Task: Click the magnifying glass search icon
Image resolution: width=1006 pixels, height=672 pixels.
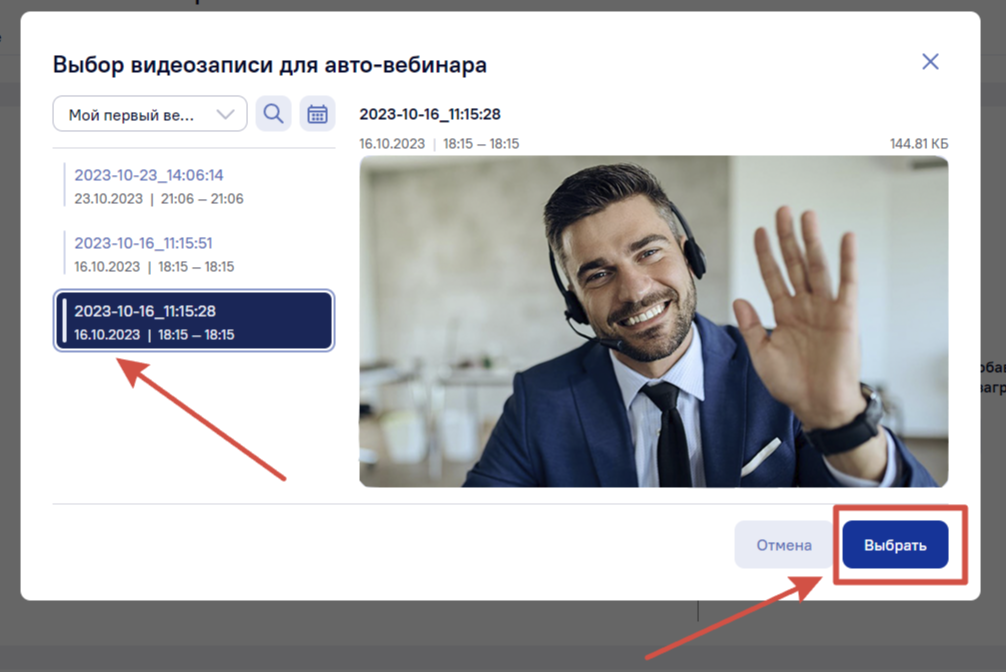Action: click(x=272, y=114)
